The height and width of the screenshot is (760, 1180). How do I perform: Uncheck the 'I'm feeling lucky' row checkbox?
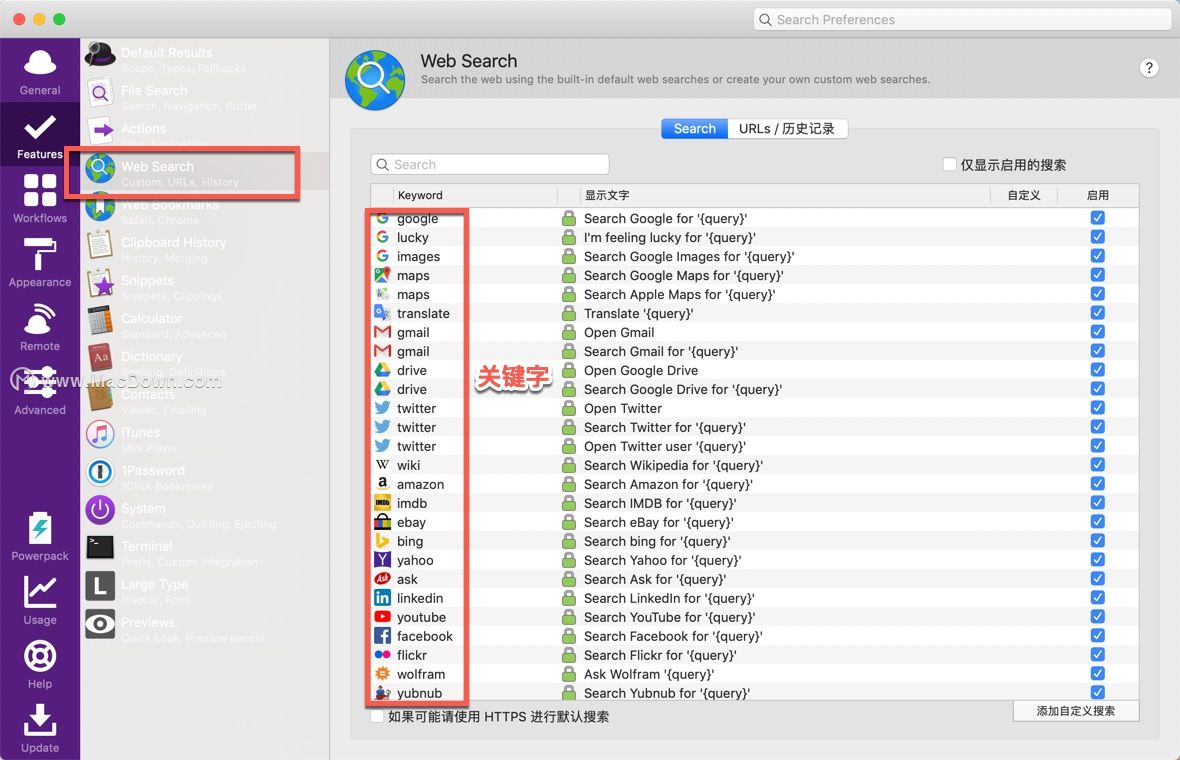click(x=1097, y=237)
